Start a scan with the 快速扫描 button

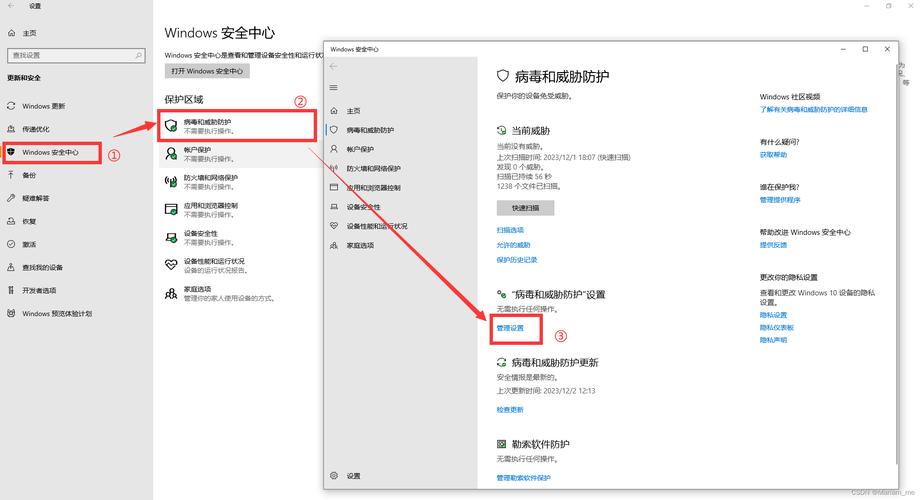coord(525,208)
